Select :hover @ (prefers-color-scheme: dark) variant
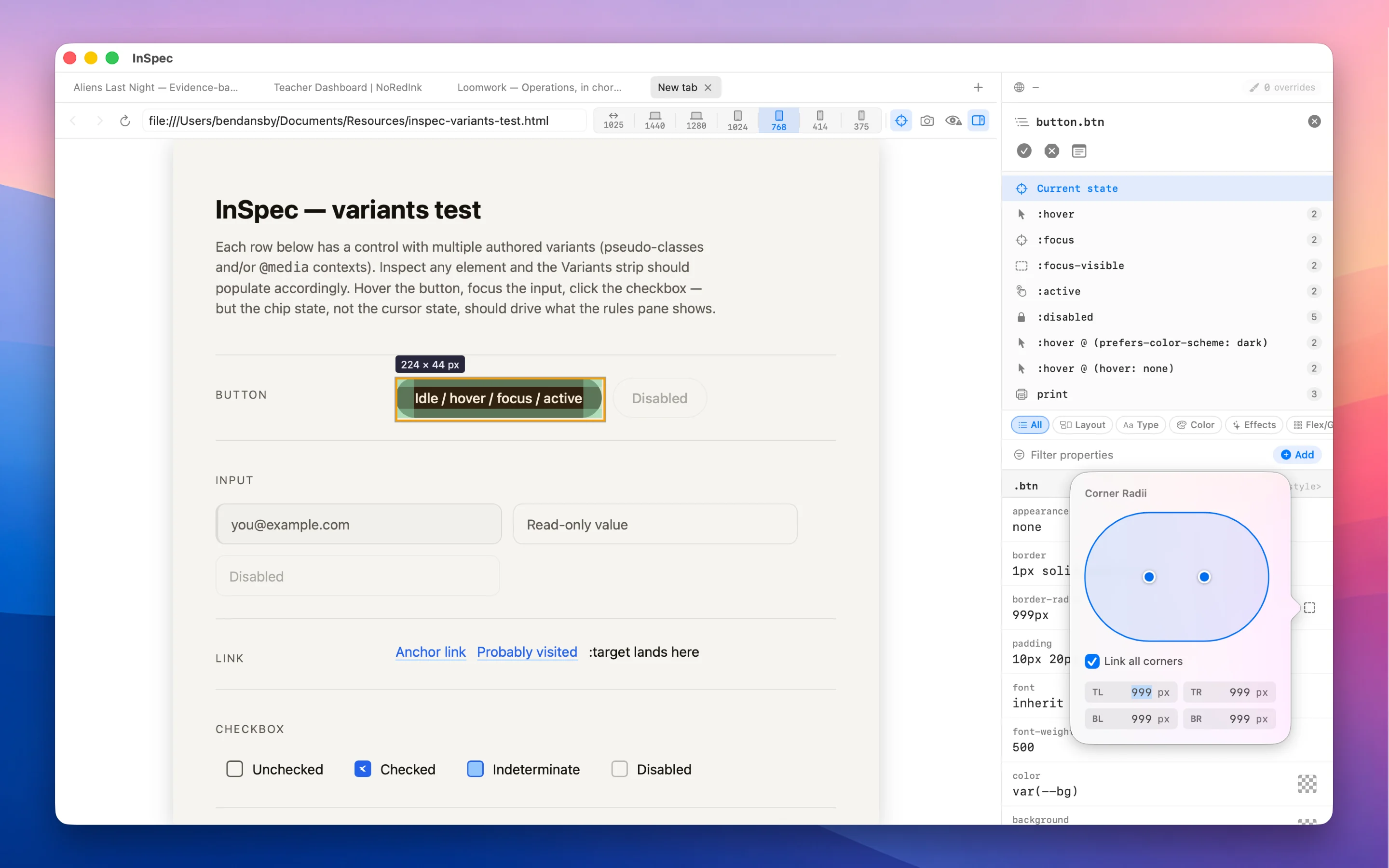 pyautogui.click(x=1167, y=343)
